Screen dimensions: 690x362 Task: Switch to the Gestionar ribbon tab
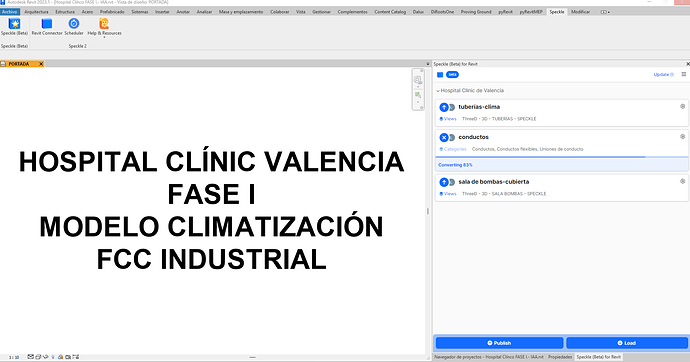pos(321,12)
